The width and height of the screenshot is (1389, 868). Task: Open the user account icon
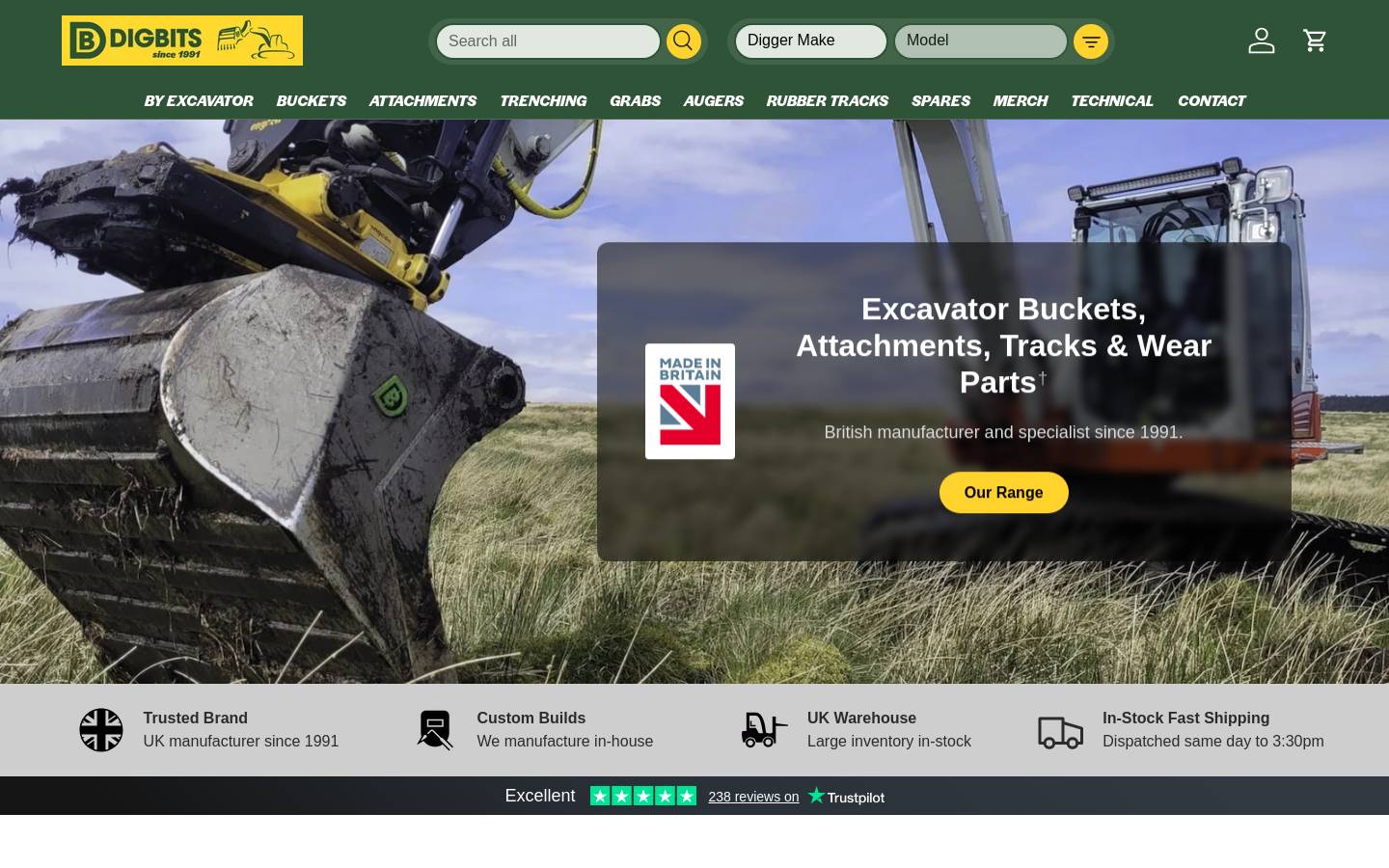point(1262,41)
